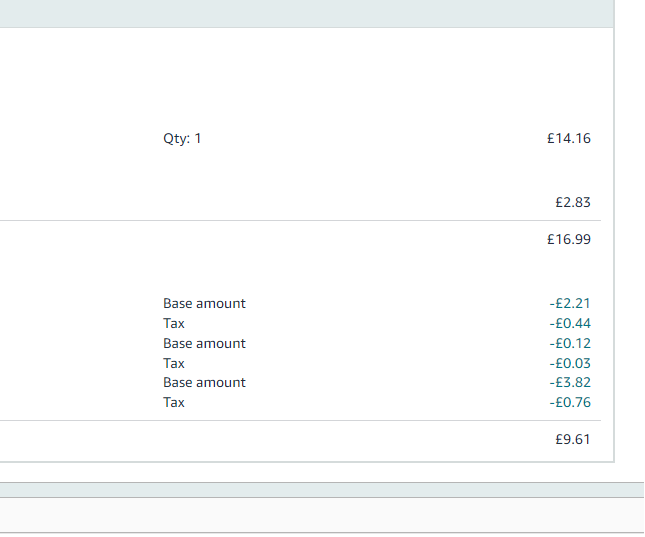
Task: Click the grey section bar below the panel
Action: (x=322, y=490)
